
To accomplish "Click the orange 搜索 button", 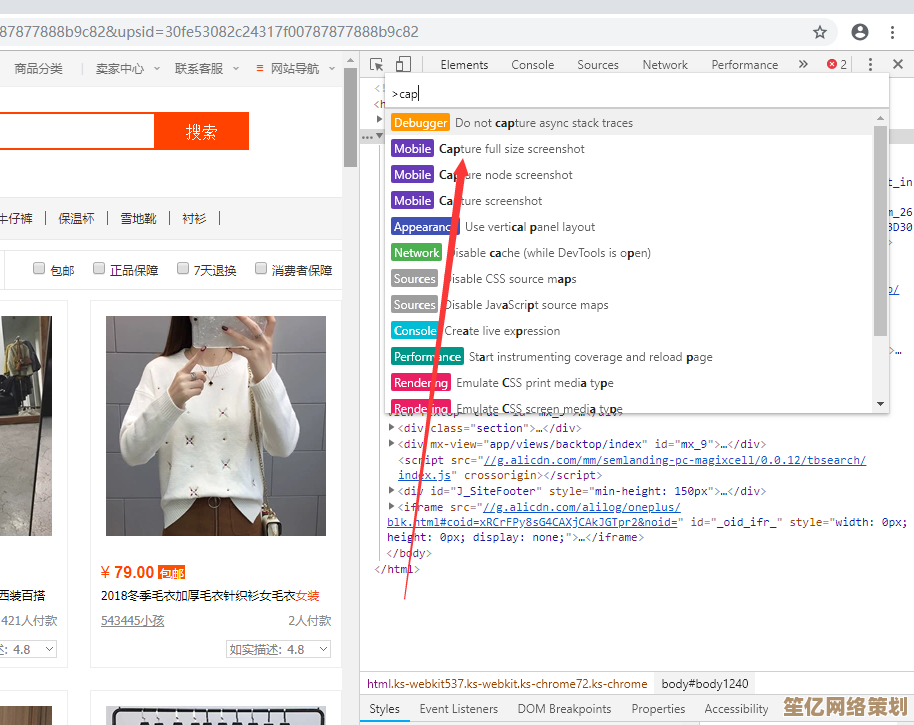I will click(x=202, y=131).
